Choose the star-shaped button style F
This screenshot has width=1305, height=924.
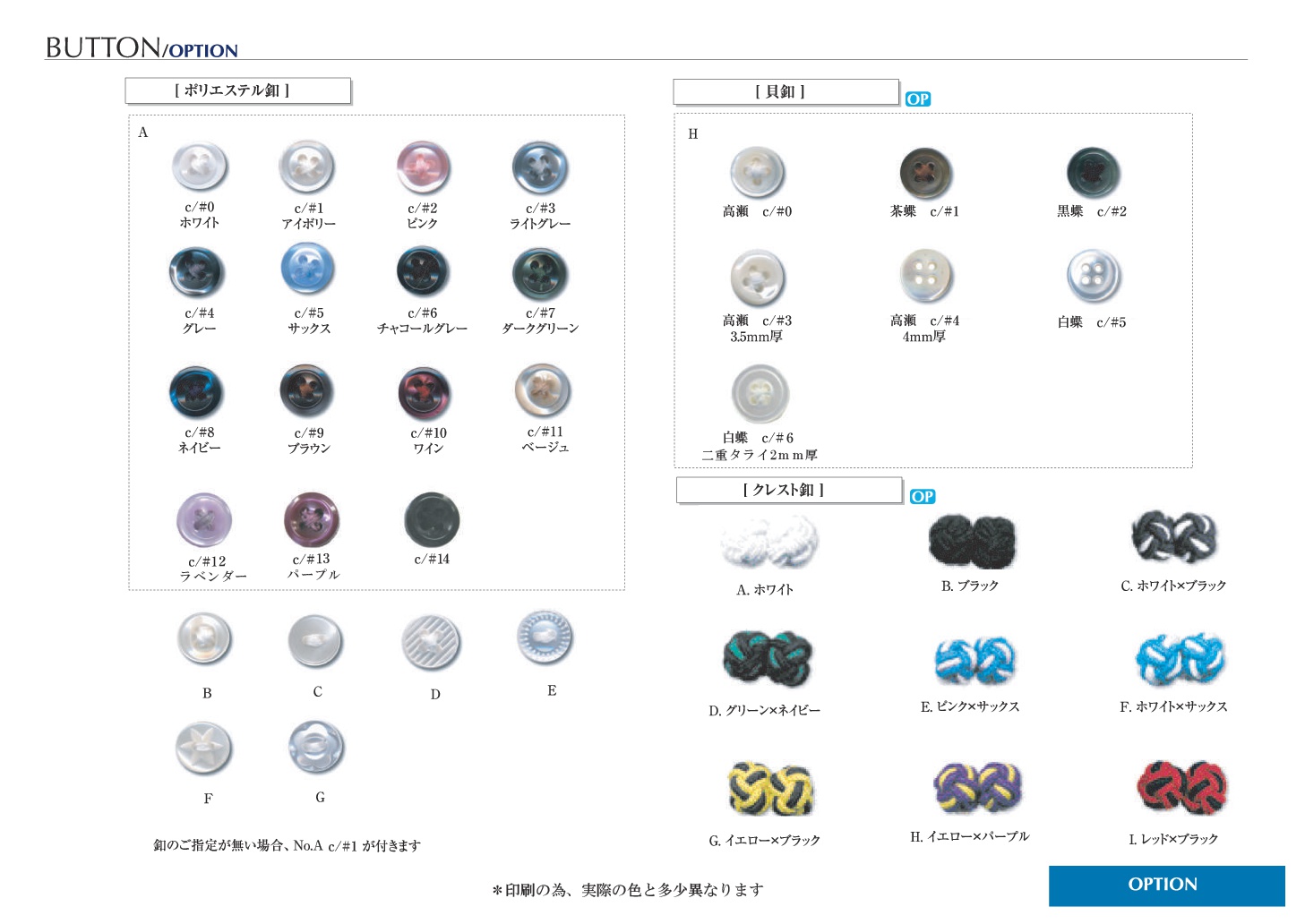pyautogui.click(x=204, y=749)
